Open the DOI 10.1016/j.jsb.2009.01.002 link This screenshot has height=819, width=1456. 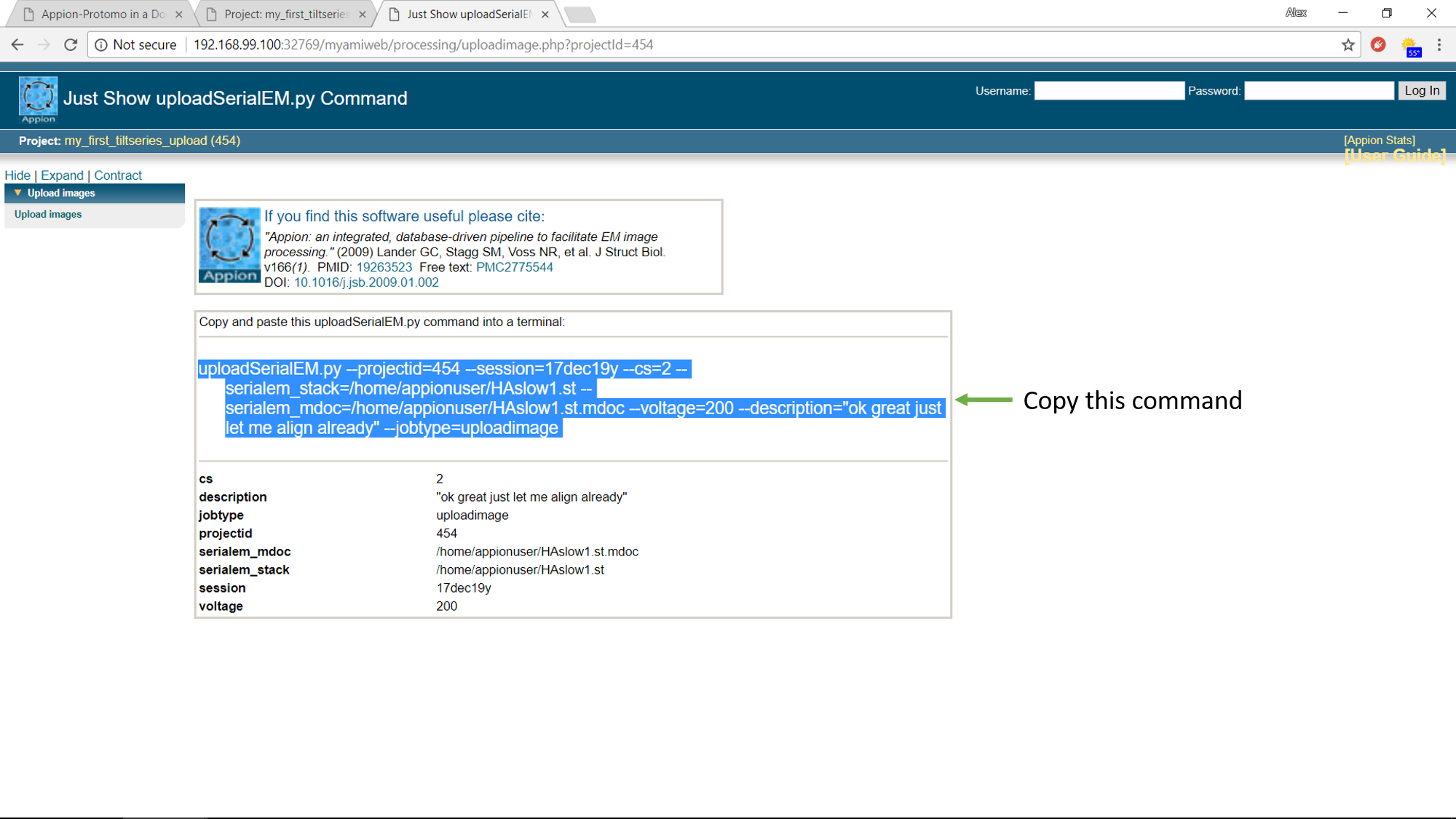(366, 282)
